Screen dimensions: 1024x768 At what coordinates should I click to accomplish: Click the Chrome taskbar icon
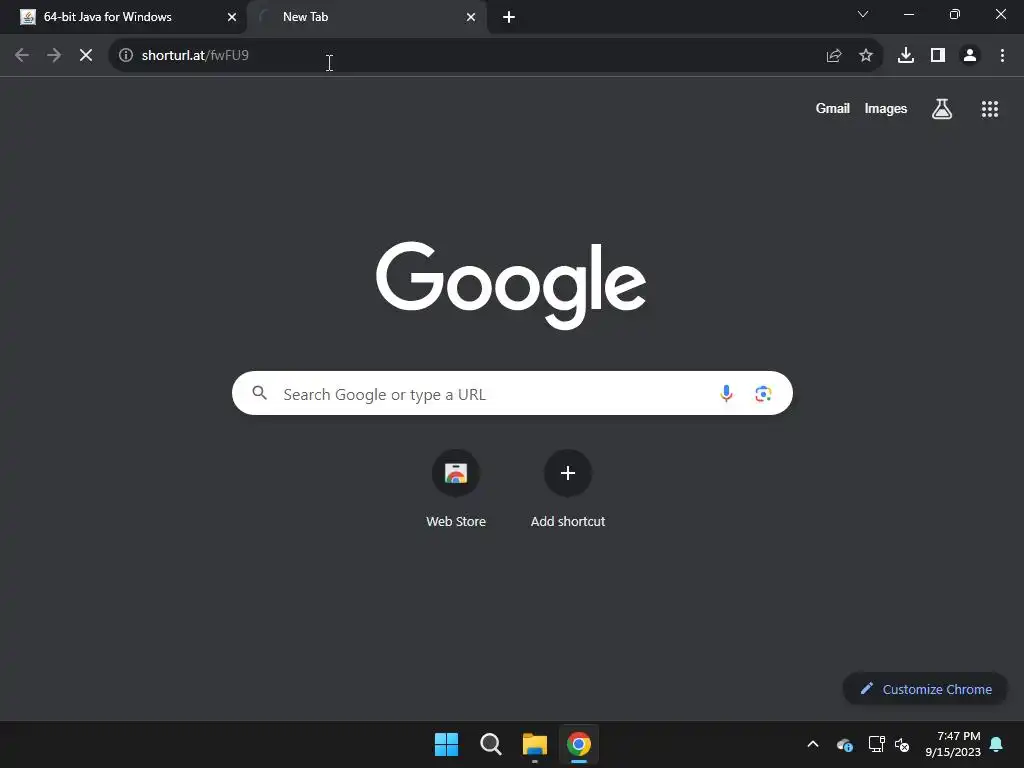(579, 744)
